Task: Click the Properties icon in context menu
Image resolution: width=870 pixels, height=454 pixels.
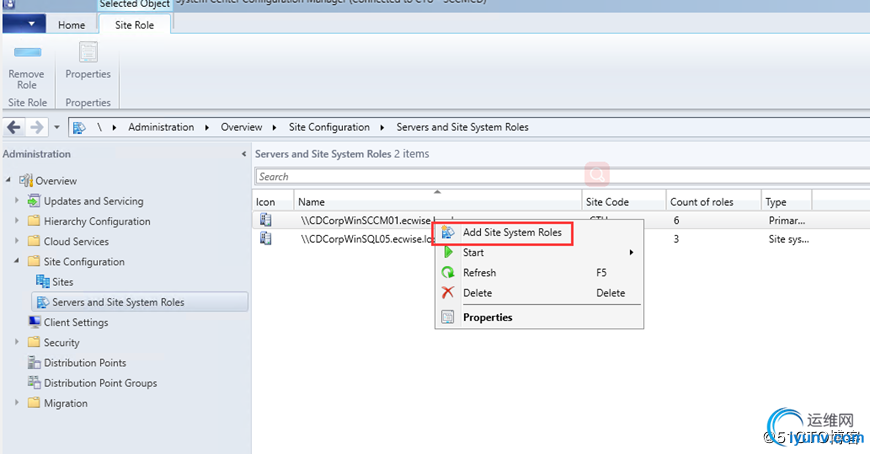Action: click(447, 317)
